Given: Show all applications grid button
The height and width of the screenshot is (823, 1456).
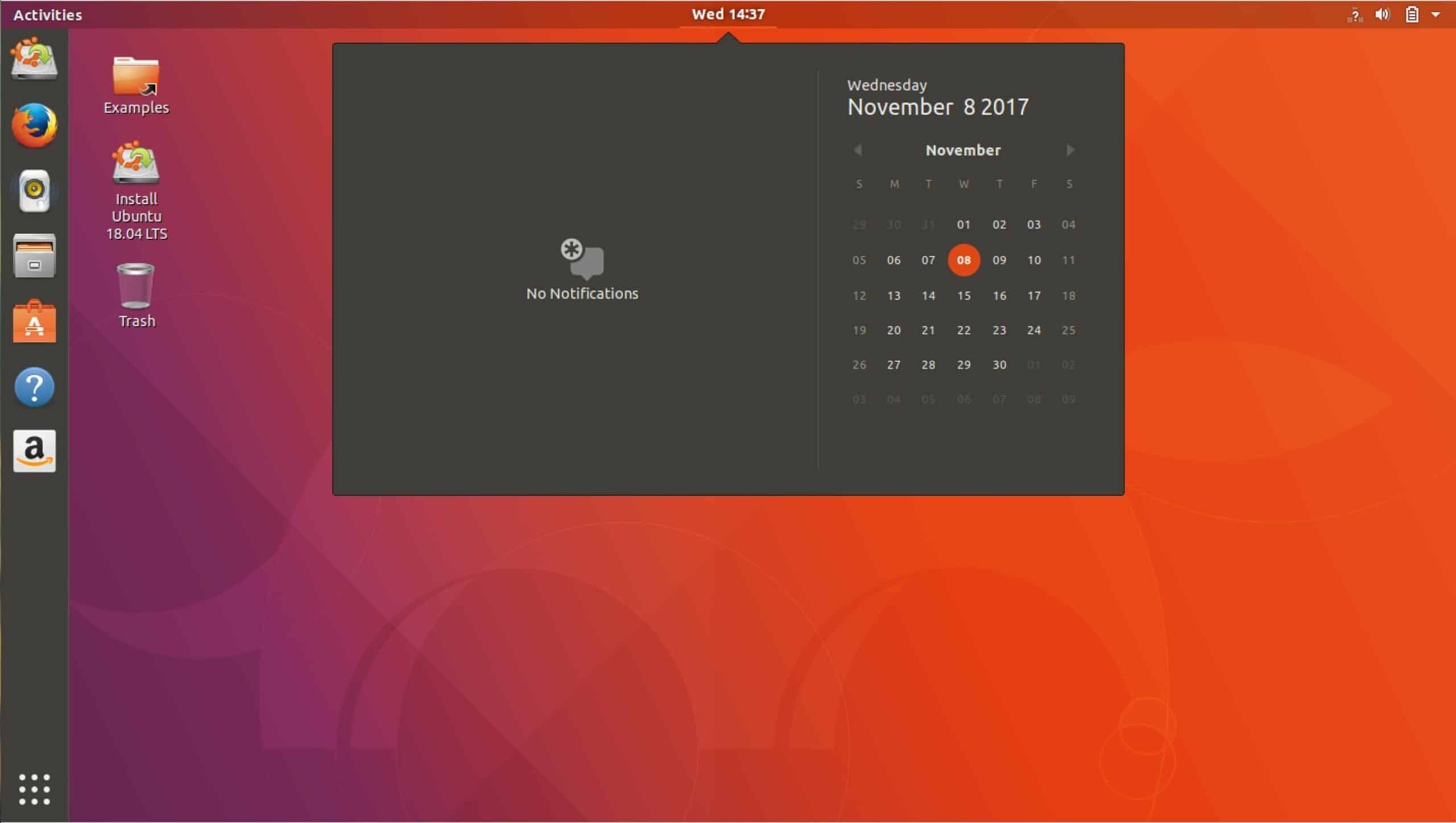Looking at the screenshot, I should (x=34, y=789).
